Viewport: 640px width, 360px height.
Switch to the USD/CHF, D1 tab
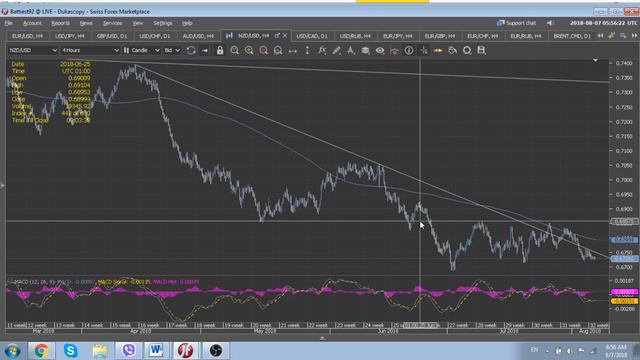[x=155, y=36]
